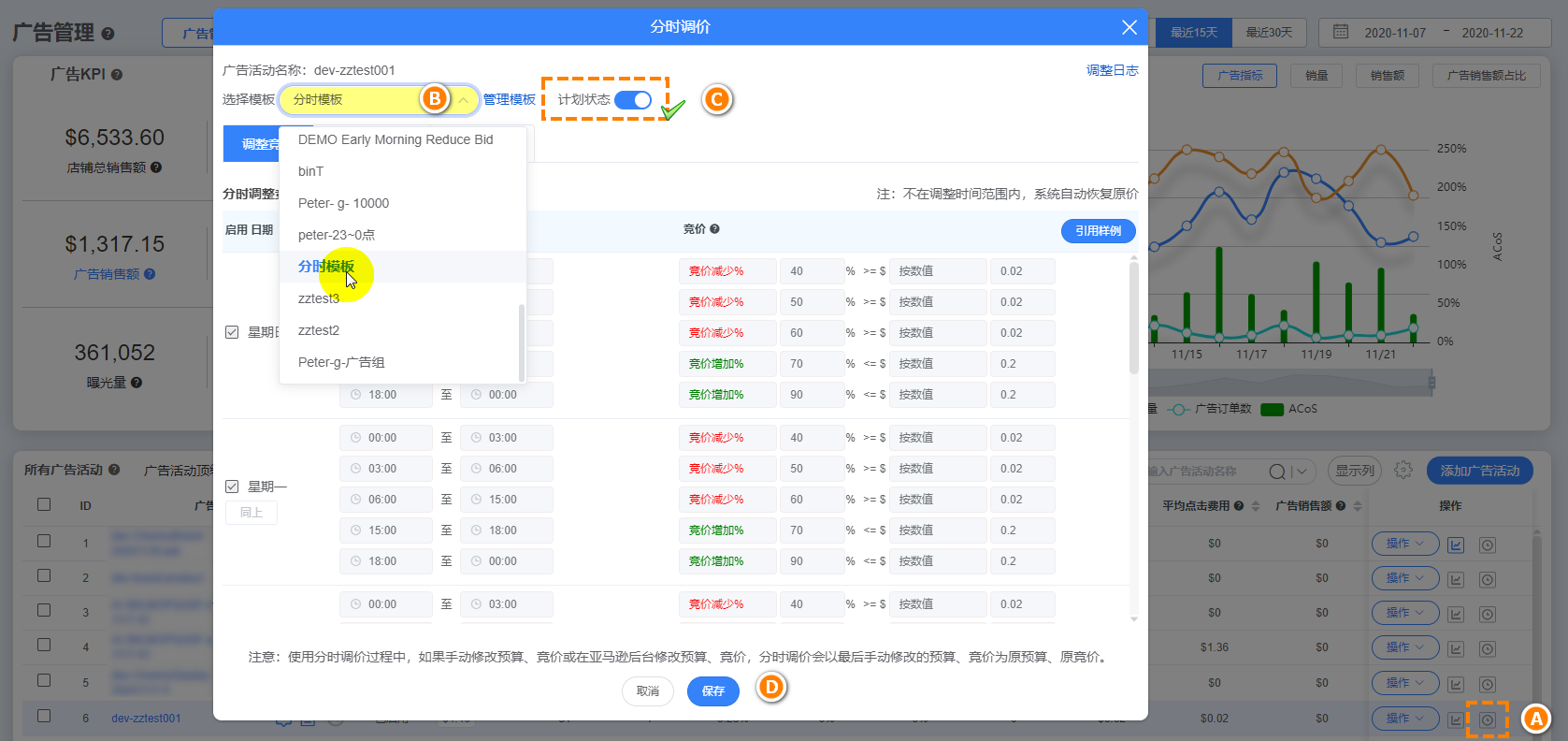Open trend chart icon for campaign row 1
This screenshot has height=741, width=1568.
tap(1456, 545)
